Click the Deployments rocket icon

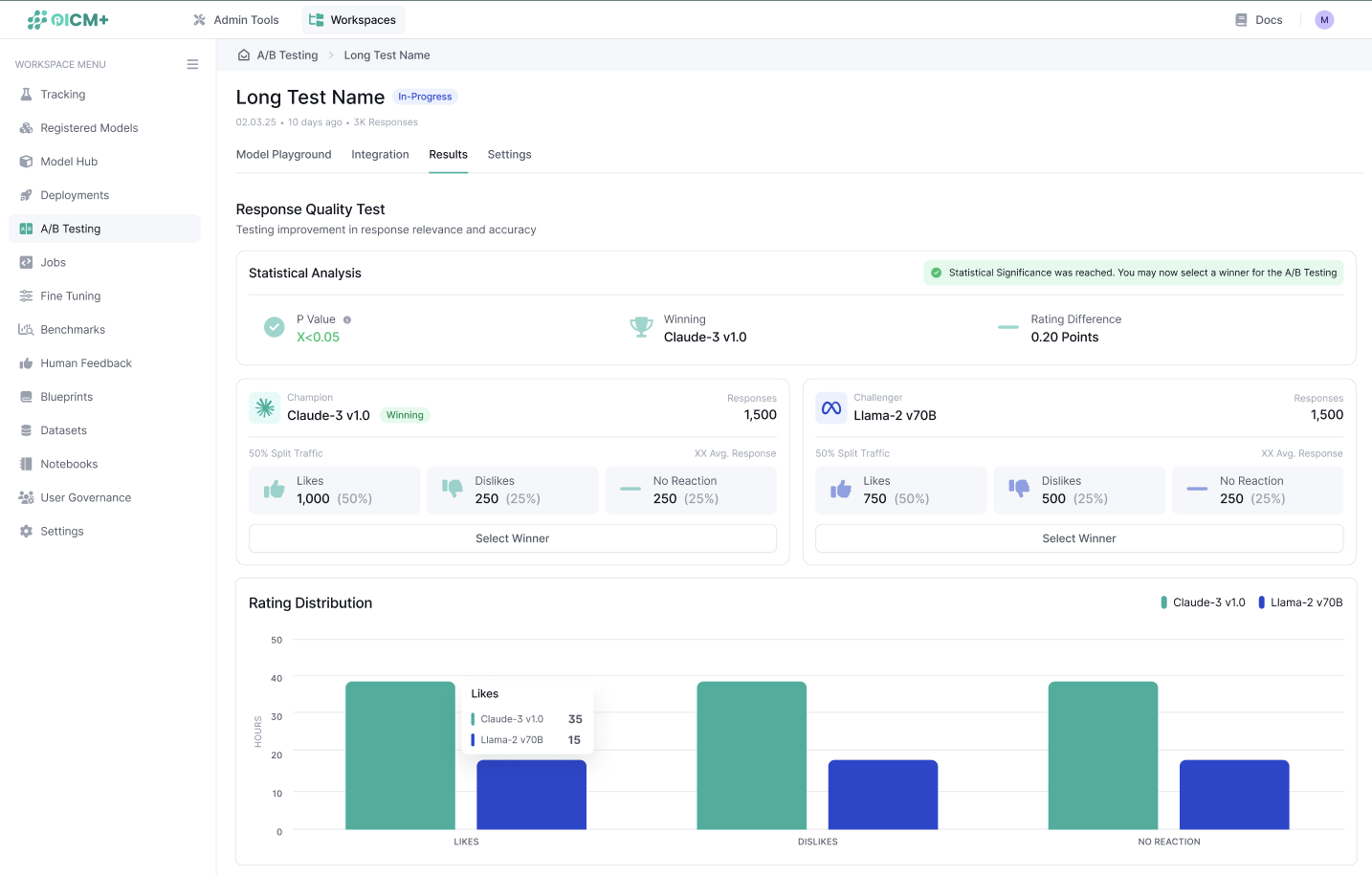[26, 195]
